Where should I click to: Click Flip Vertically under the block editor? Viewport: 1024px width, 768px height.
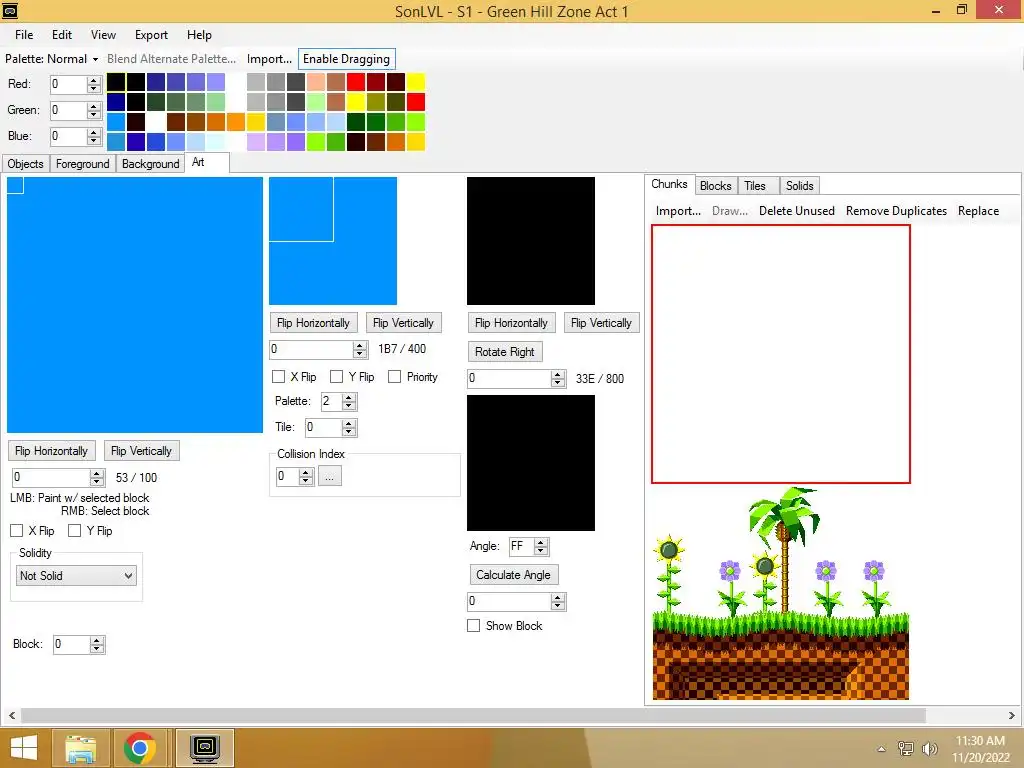pyautogui.click(x=403, y=323)
